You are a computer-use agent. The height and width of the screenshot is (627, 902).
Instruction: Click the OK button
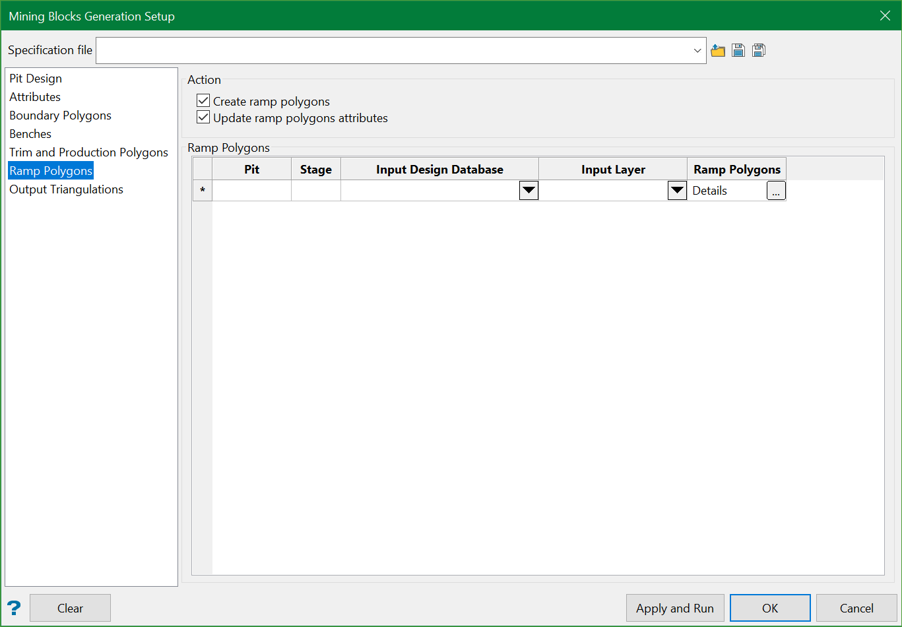(x=770, y=608)
